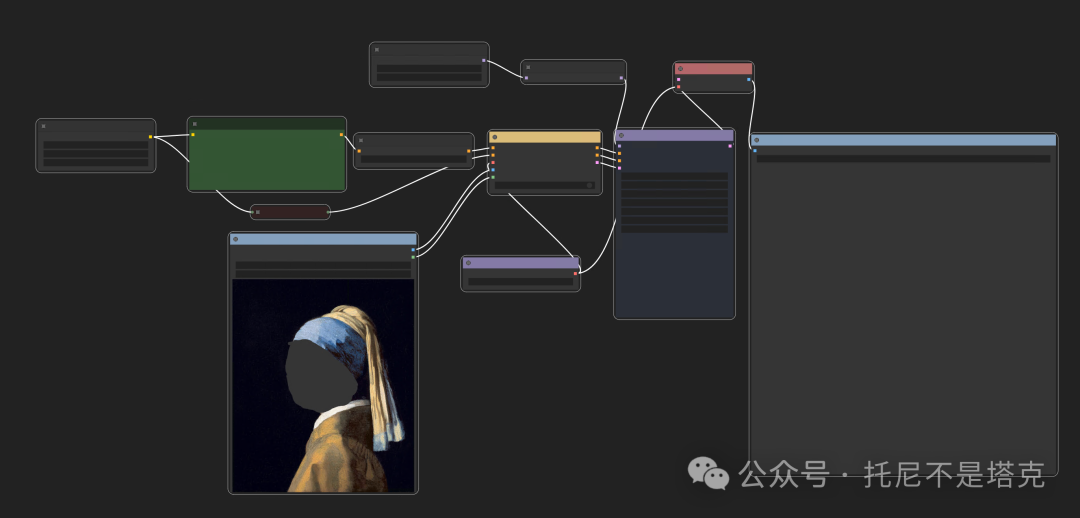Collapse the large purple-titled sampler node via its dot

click(x=621, y=136)
